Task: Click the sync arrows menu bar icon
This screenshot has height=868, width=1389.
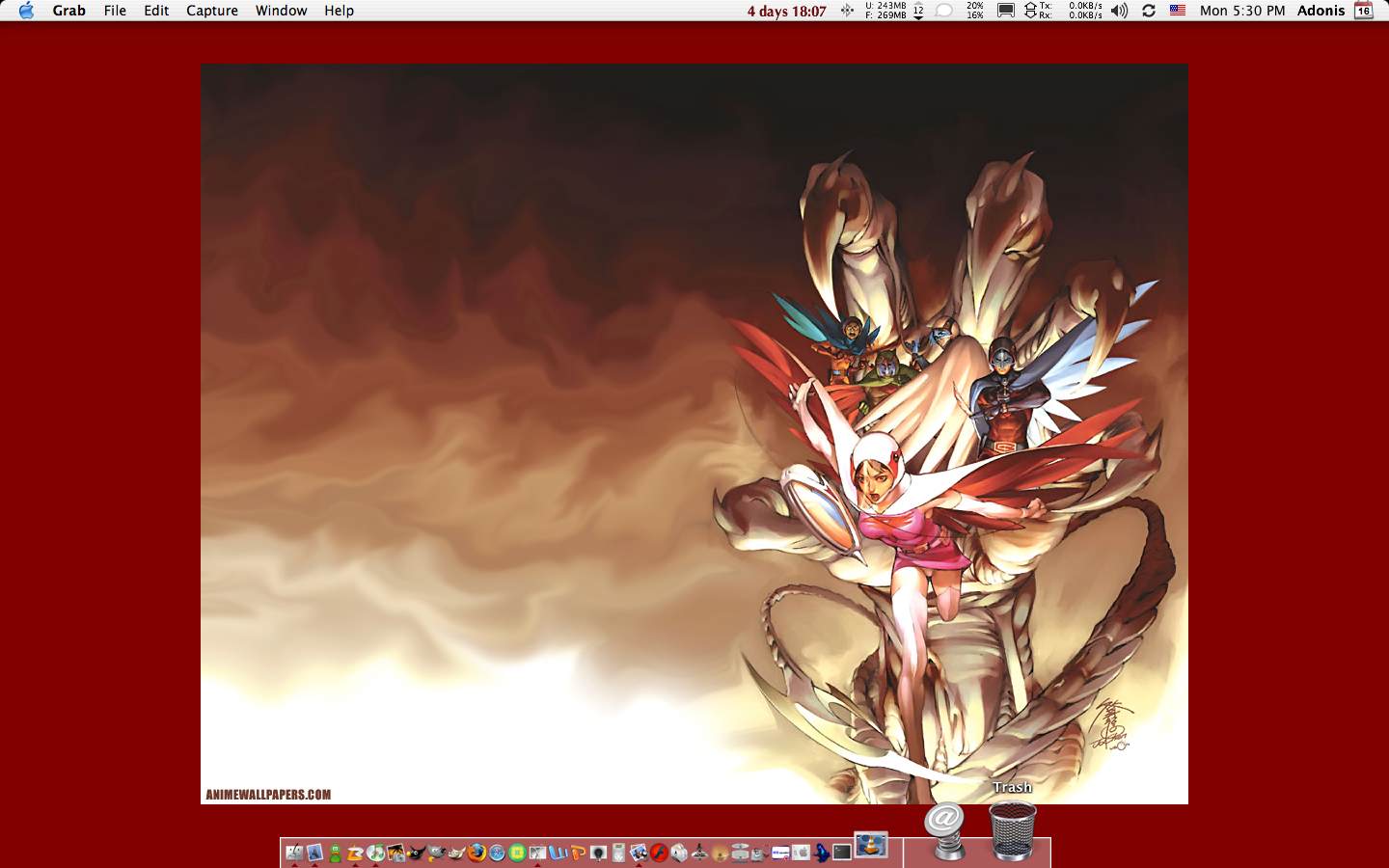Action: pyautogui.click(x=1149, y=11)
